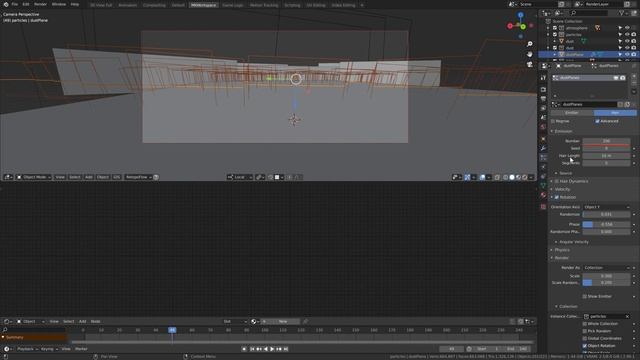Viewport: 640px width, 360px height.
Task: Toggle camera view icon in the viewport
Action: pos(530,64)
